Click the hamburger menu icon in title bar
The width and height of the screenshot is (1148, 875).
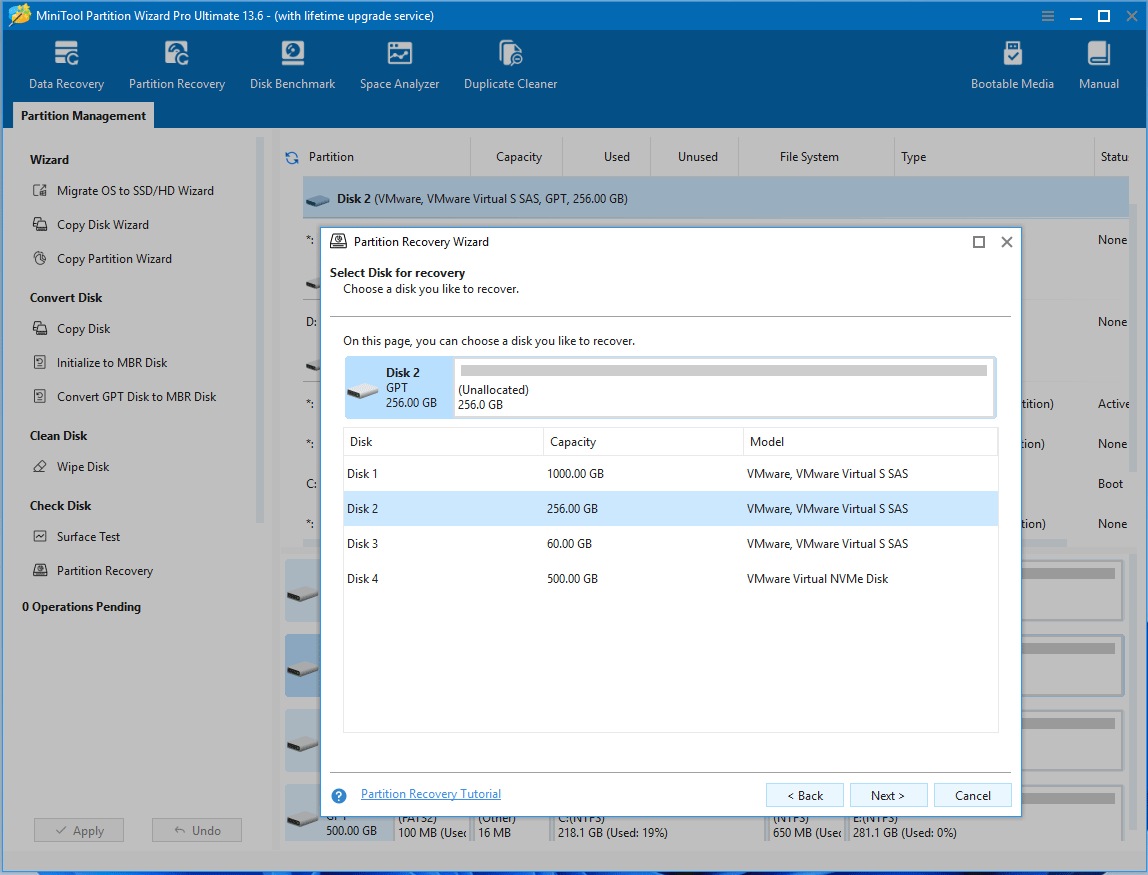pyautogui.click(x=1048, y=16)
